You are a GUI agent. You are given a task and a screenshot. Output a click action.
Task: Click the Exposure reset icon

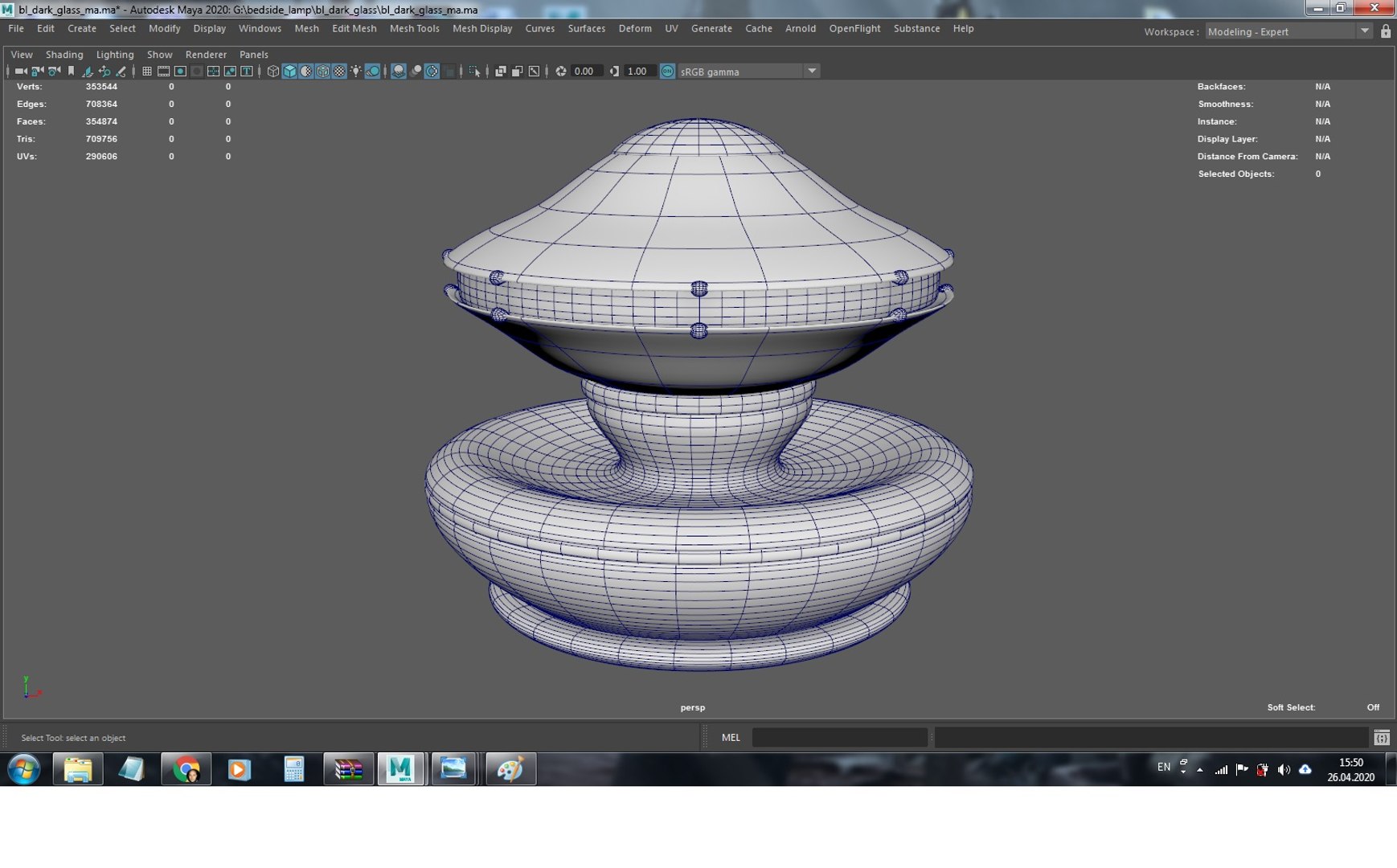(561, 72)
